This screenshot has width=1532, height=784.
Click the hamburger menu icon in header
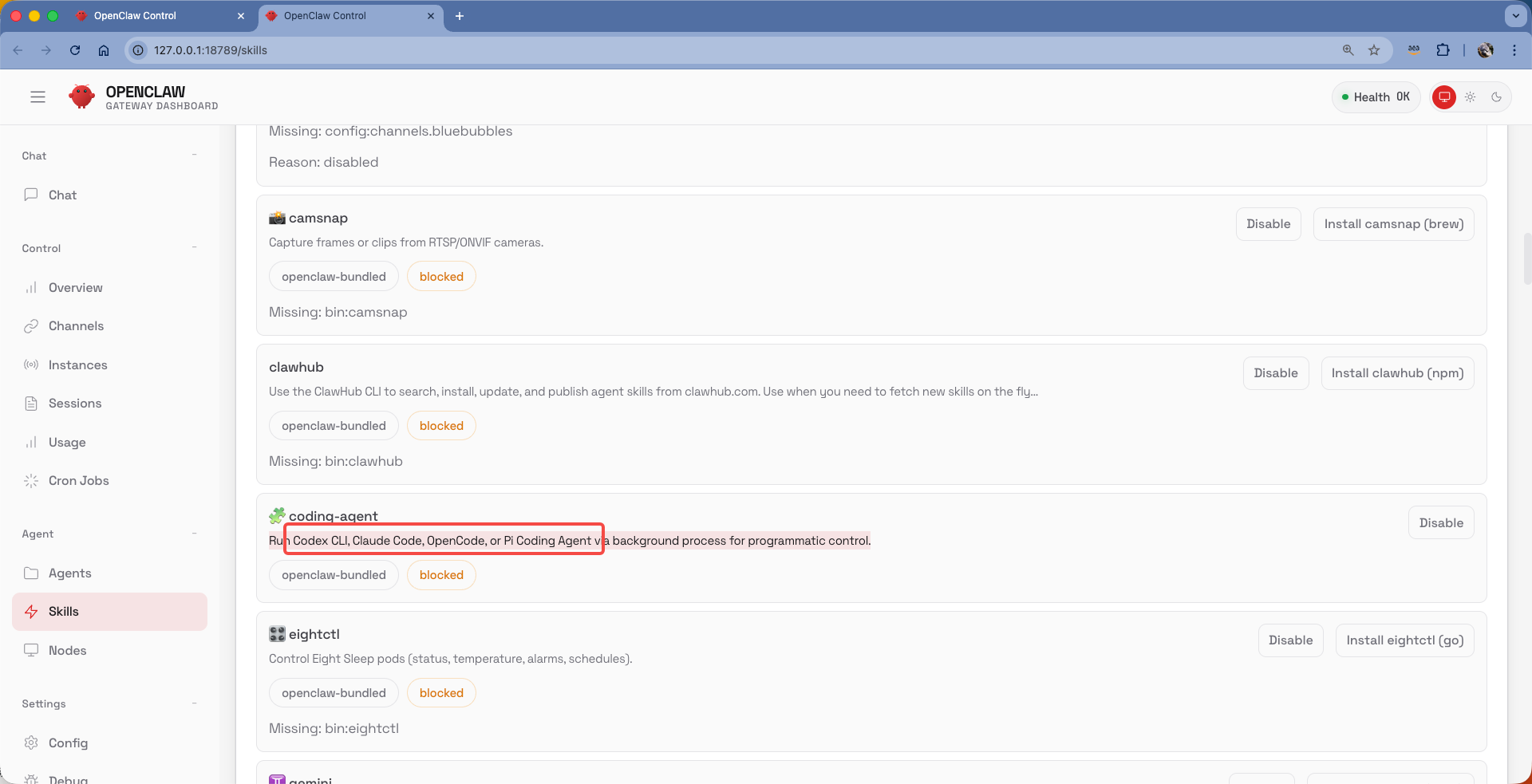[x=38, y=97]
